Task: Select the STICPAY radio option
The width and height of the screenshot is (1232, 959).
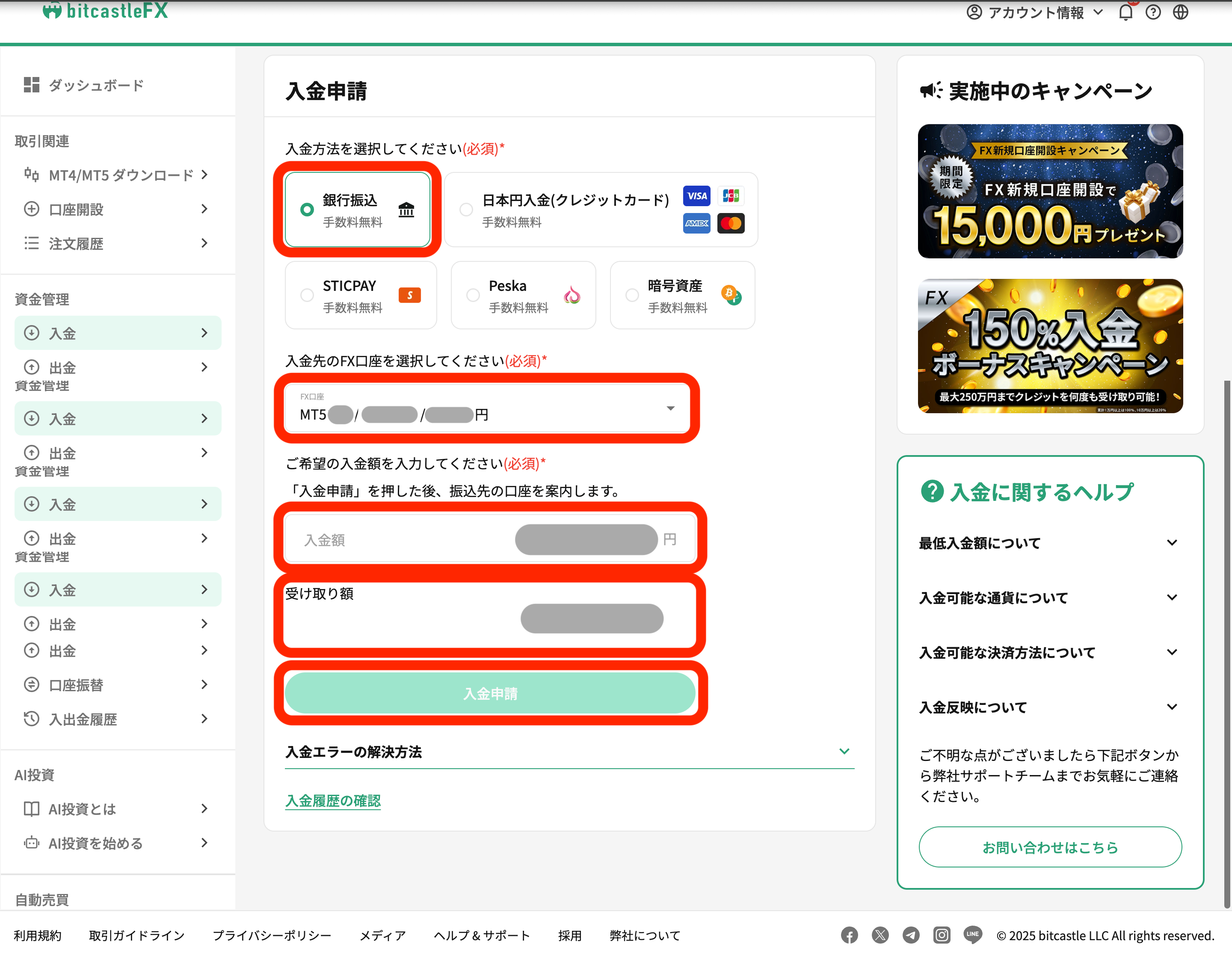Action: (x=307, y=295)
